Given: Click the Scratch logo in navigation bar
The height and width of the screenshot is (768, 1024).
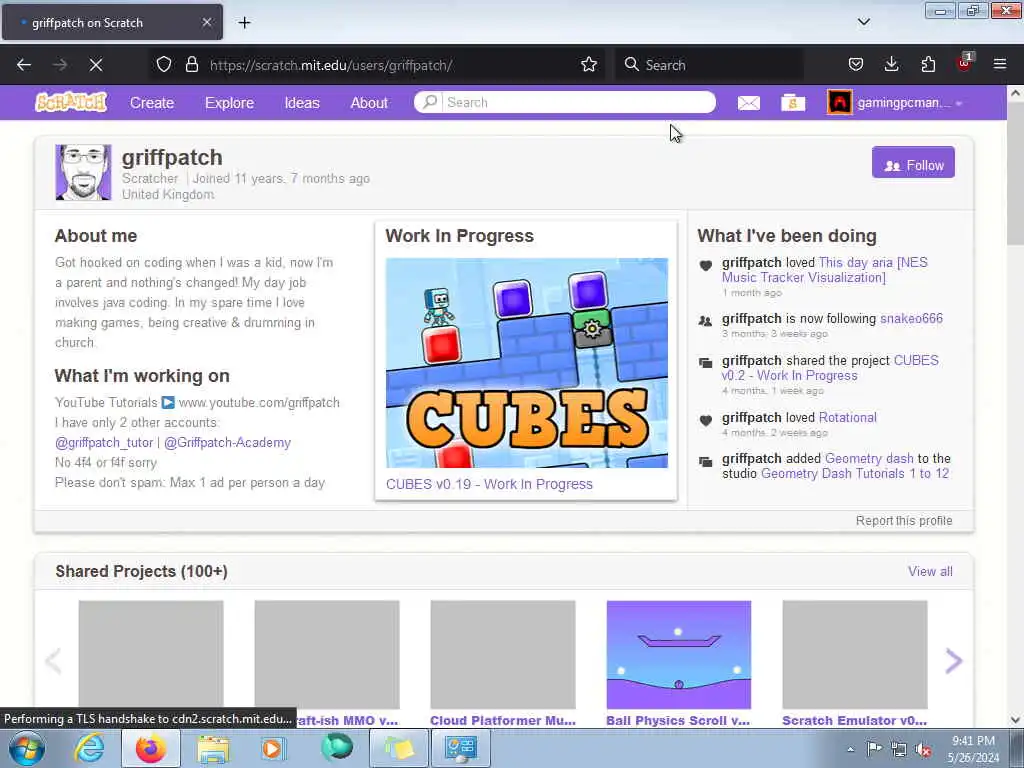Looking at the screenshot, I should click(x=71, y=102).
